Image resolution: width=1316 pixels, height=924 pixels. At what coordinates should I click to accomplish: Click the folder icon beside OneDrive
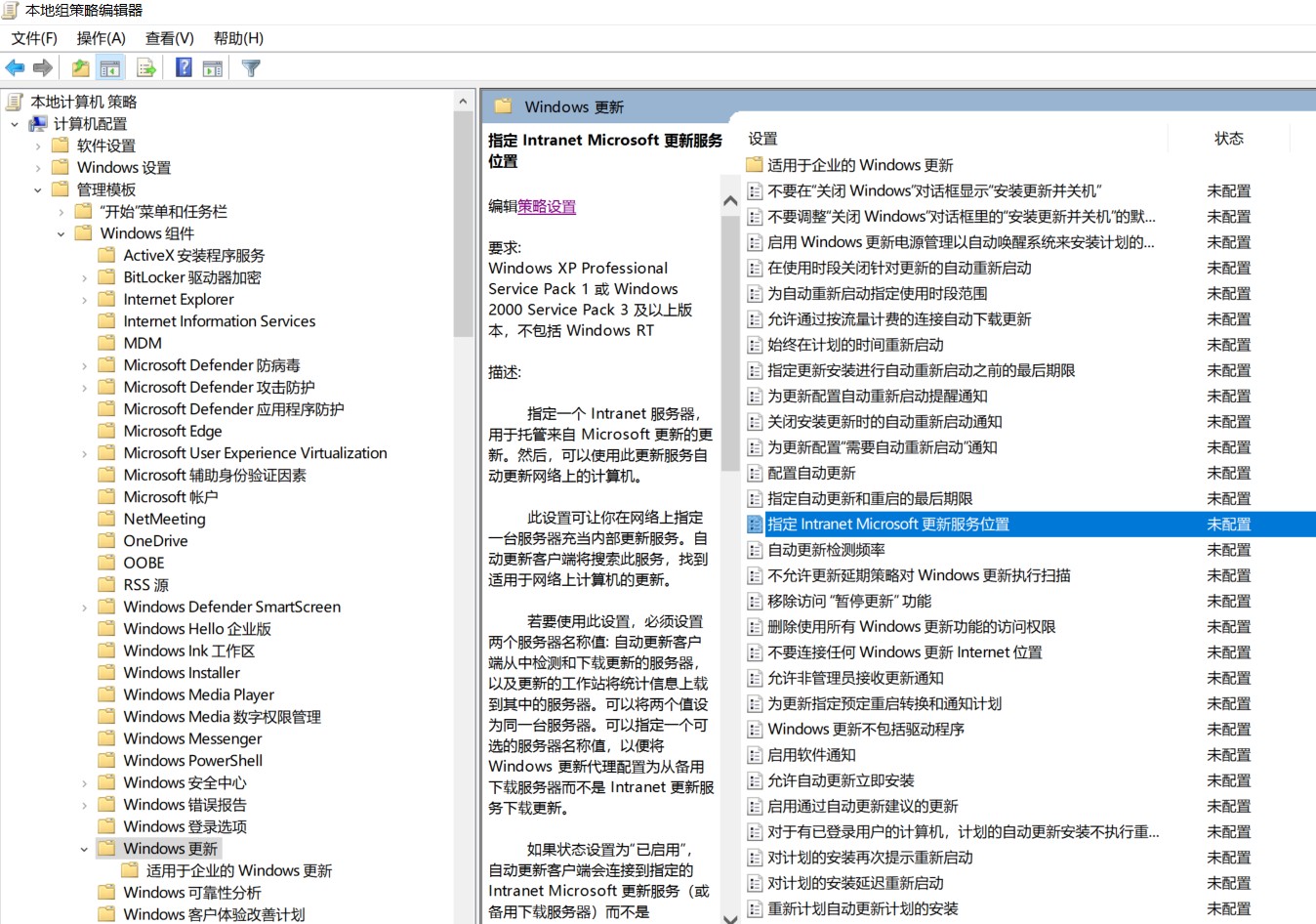click(x=107, y=540)
